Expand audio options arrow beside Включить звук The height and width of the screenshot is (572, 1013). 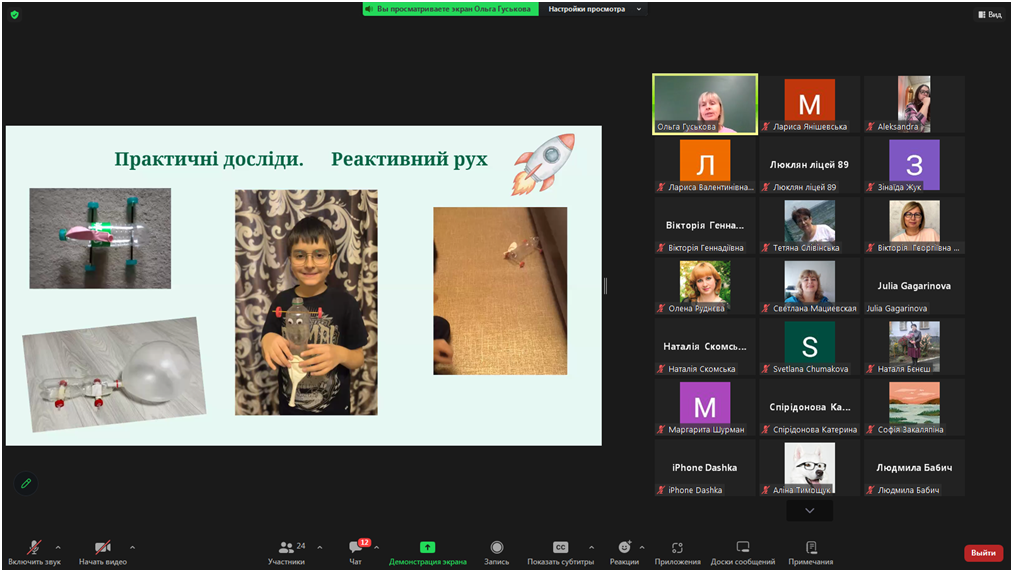pos(58,547)
